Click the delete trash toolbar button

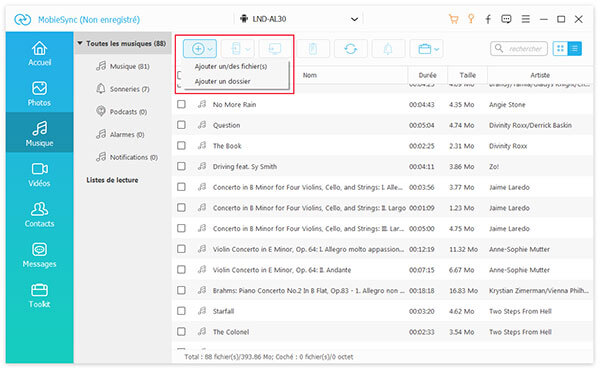coord(313,49)
